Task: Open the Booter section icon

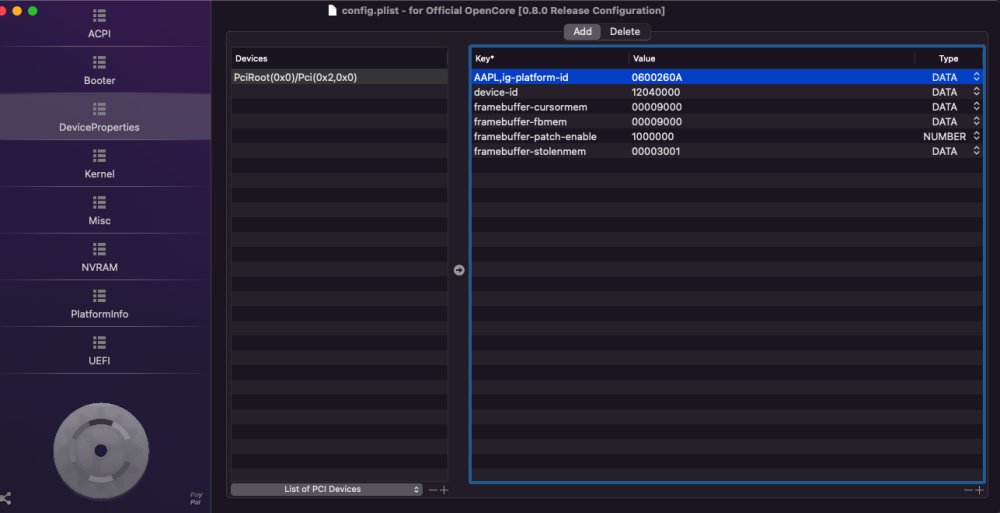Action: click(x=99, y=63)
